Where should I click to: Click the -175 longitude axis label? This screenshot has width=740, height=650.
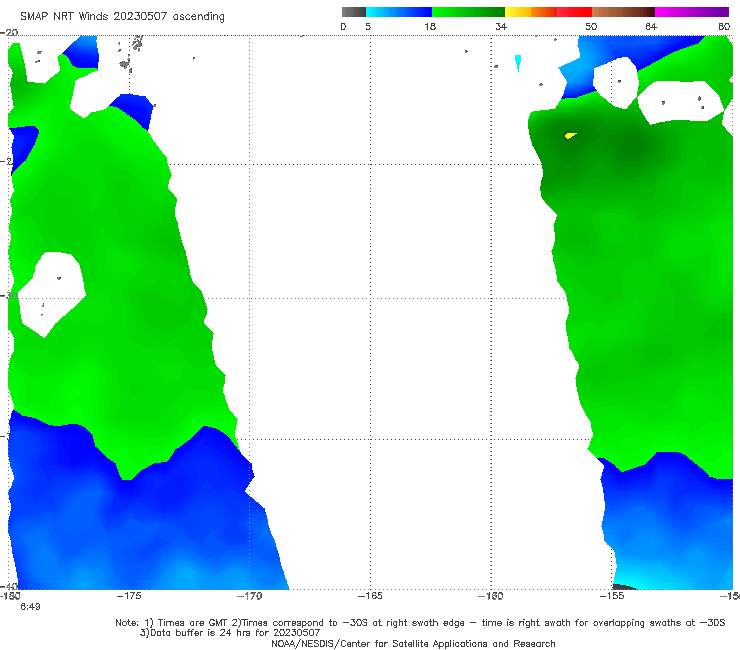(129, 596)
